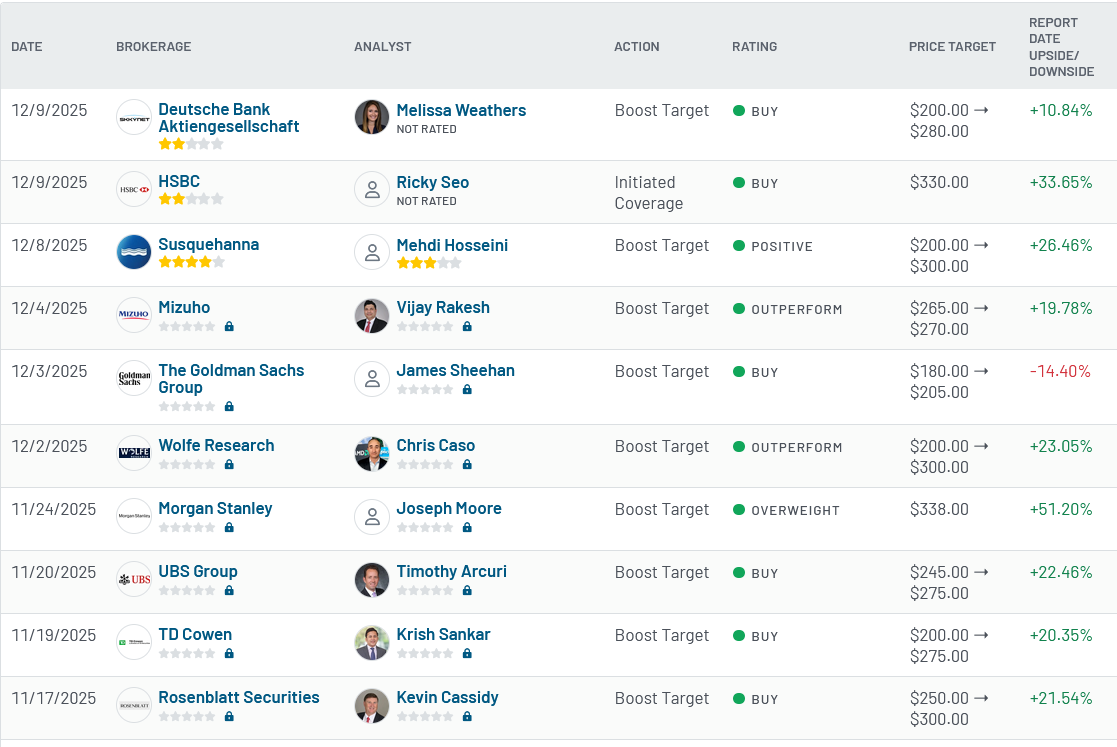Click the lock icon under Krish Sankar
The height and width of the screenshot is (747, 1117).
467,653
